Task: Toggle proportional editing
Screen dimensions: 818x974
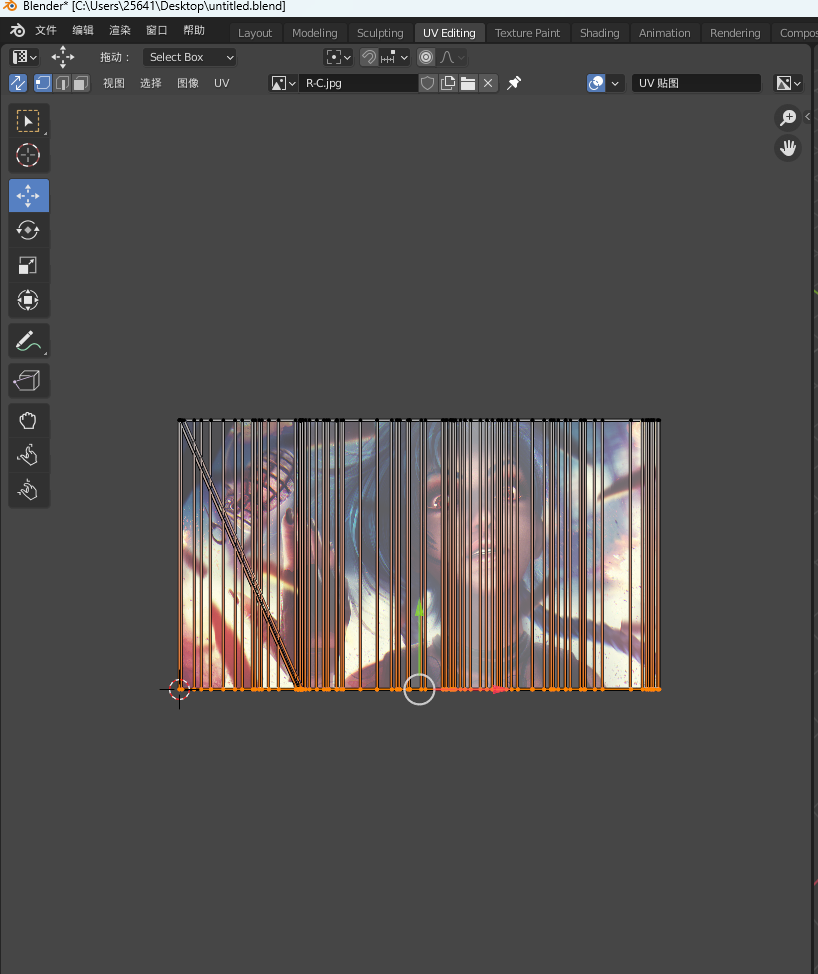Action: click(426, 57)
